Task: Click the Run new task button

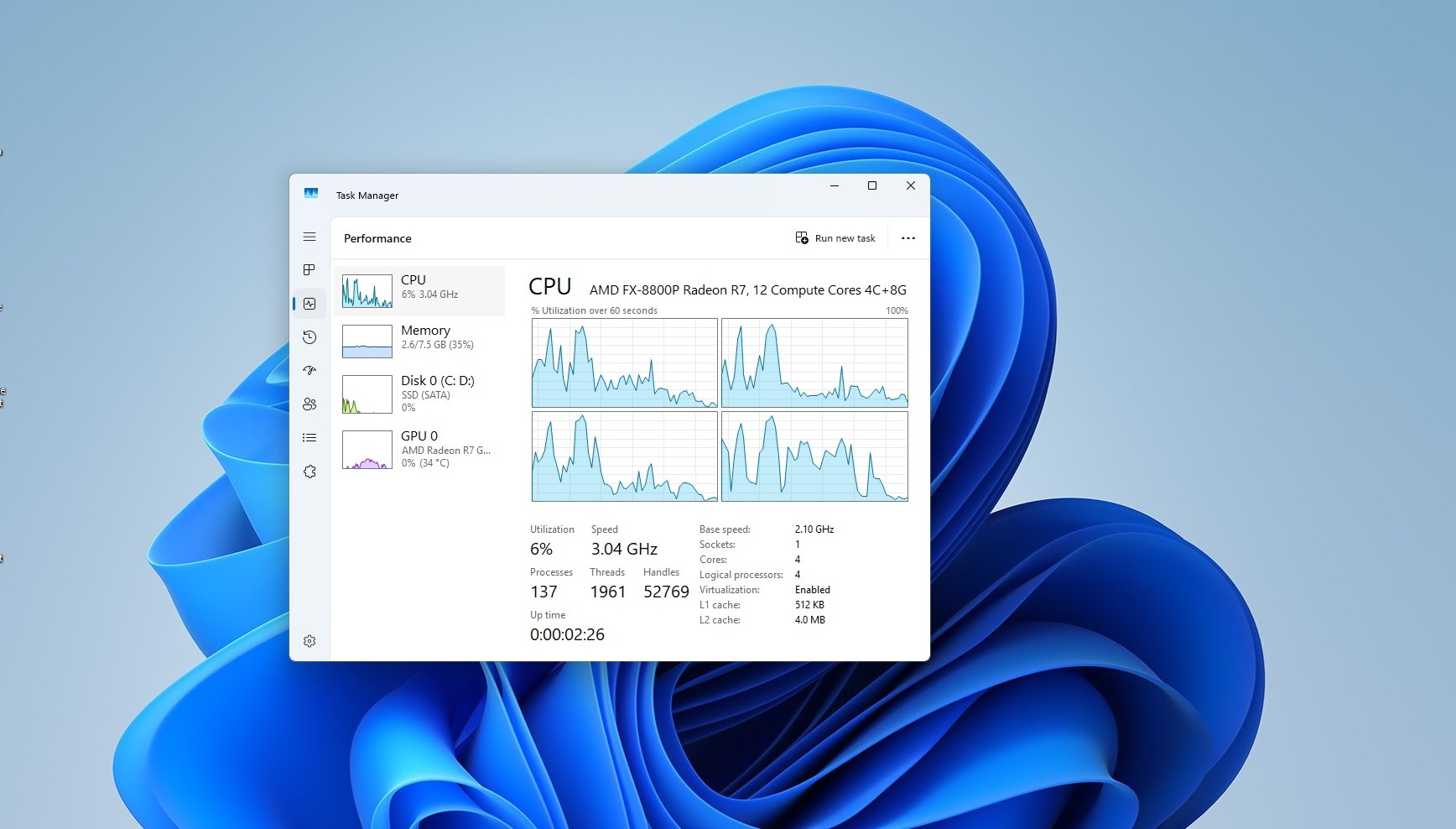Action: click(835, 238)
